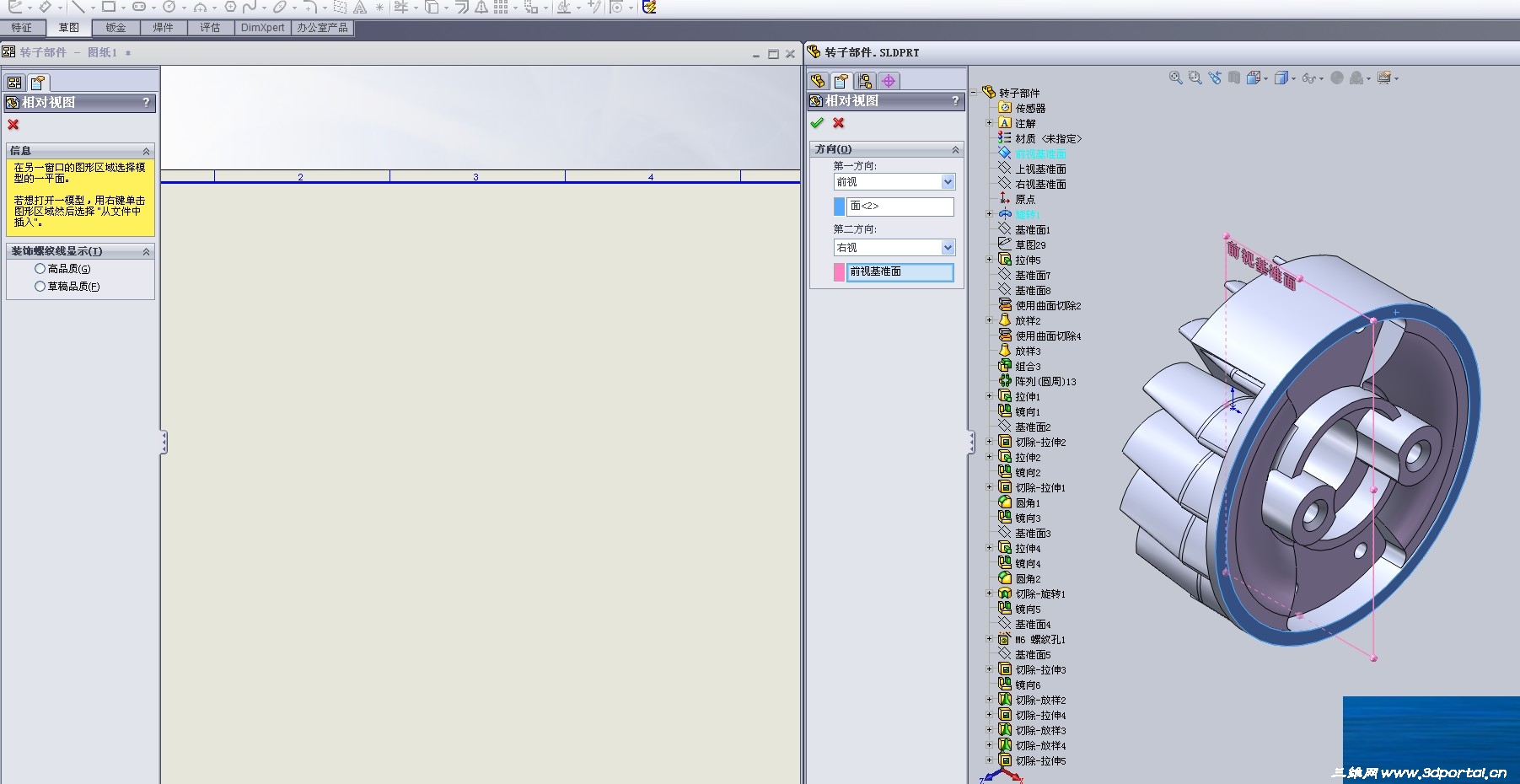Click Zoom to Fit in part view toolbar
The width and height of the screenshot is (1520, 784).
coord(1175,78)
